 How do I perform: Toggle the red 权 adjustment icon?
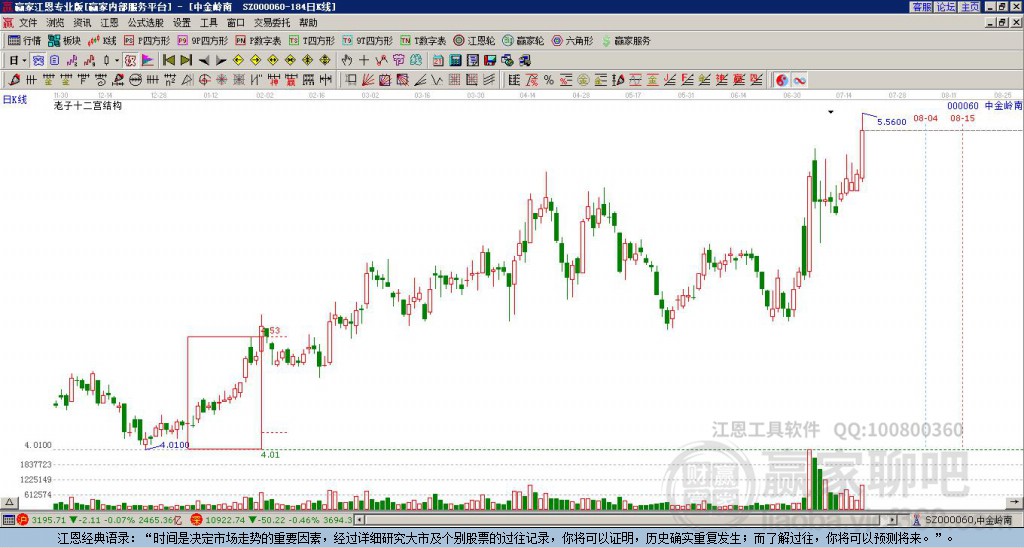click(x=130, y=61)
